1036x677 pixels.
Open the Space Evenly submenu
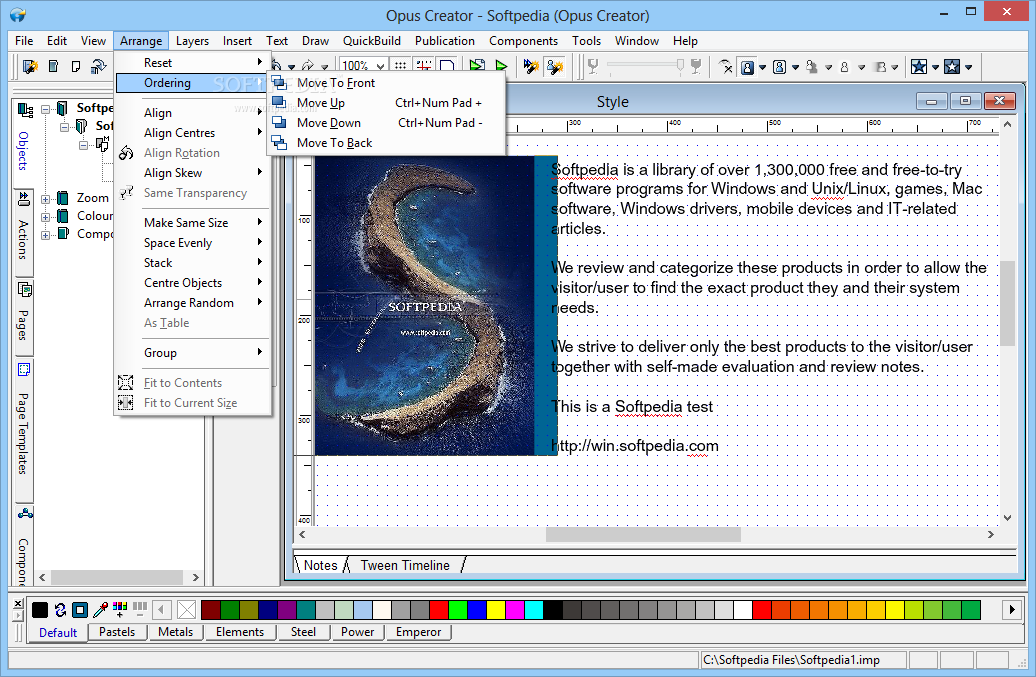pyautogui.click(x=193, y=243)
